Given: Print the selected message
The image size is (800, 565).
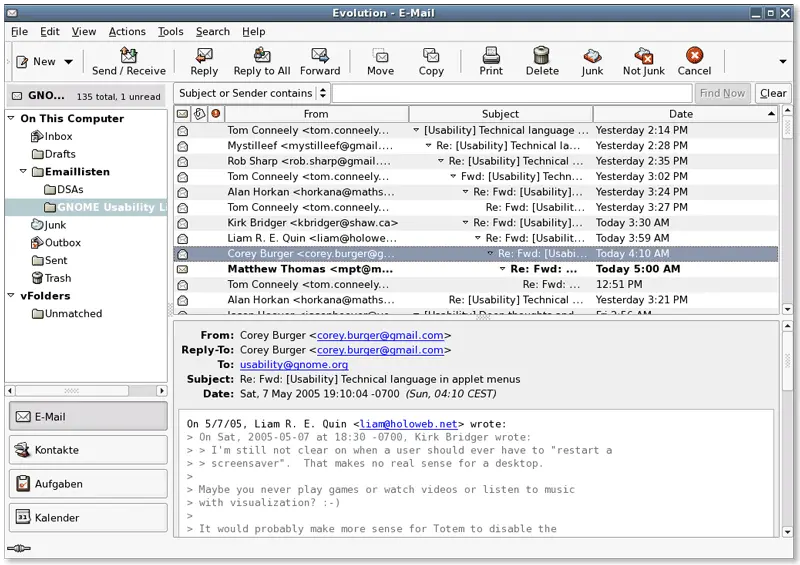Looking at the screenshot, I should tap(491, 61).
